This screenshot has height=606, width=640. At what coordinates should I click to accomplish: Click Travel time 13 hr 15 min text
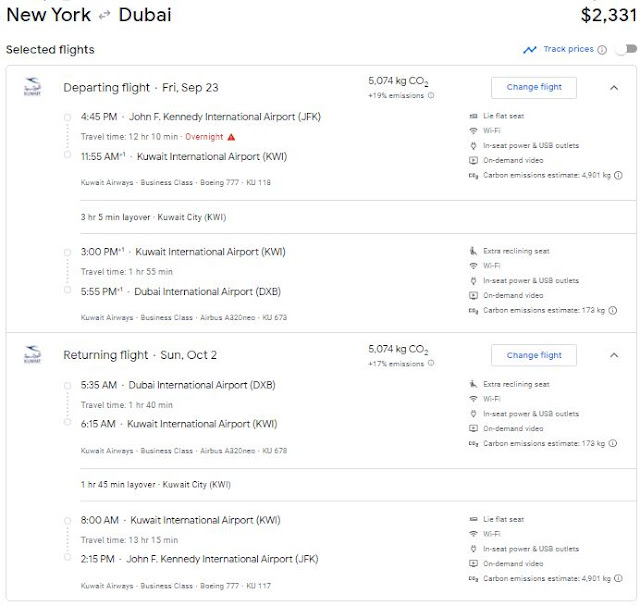click(x=129, y=540)
